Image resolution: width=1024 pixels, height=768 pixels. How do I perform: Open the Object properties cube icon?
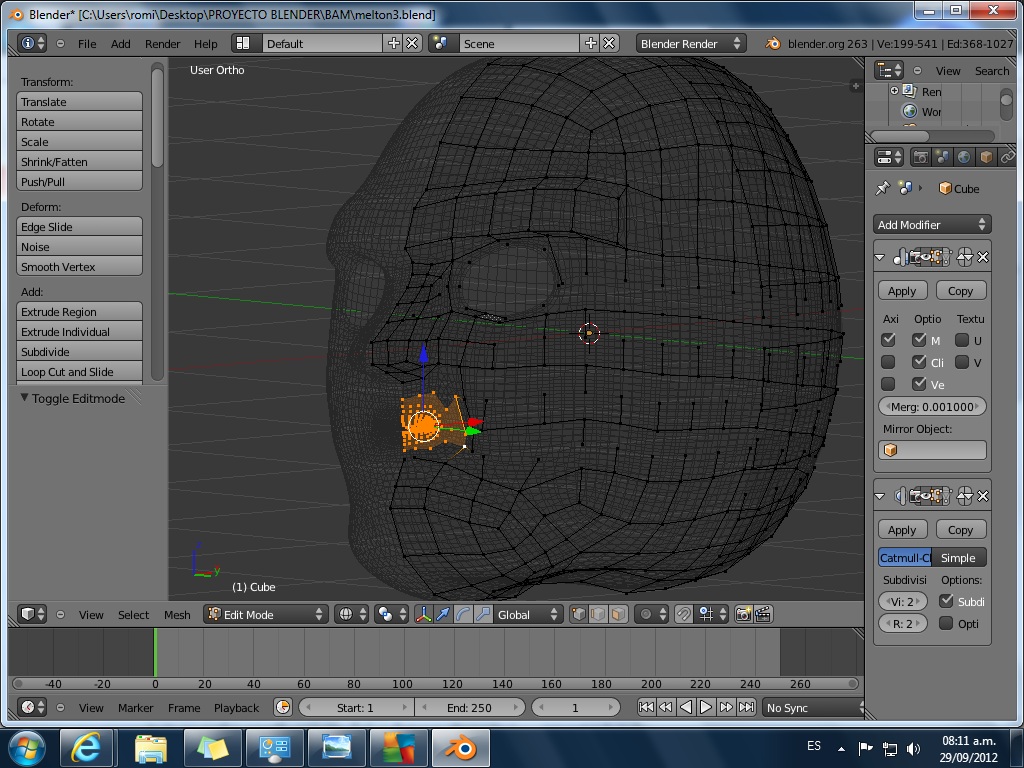click(986, 157)
